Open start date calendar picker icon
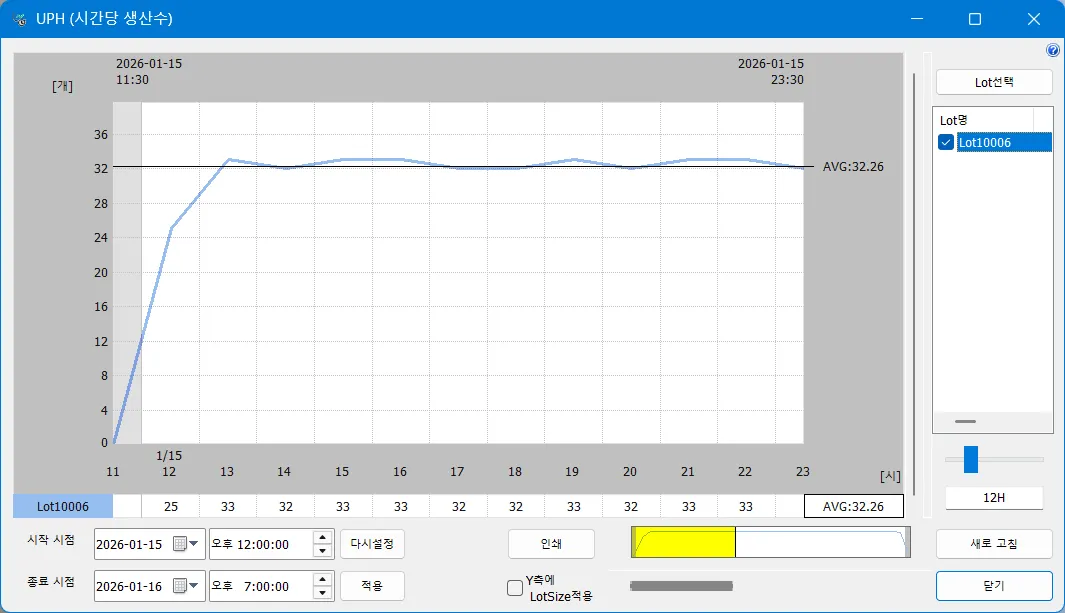1065x613 pixels. [180, 544]
